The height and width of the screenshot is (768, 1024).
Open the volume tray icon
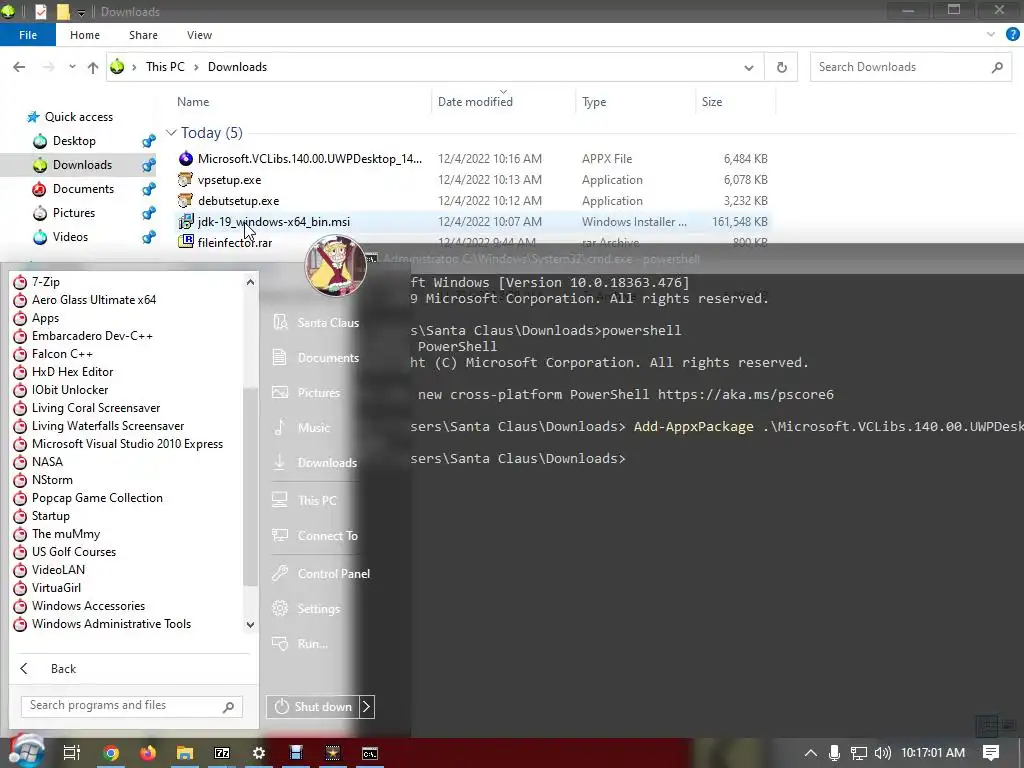click(x=882, y=753)
